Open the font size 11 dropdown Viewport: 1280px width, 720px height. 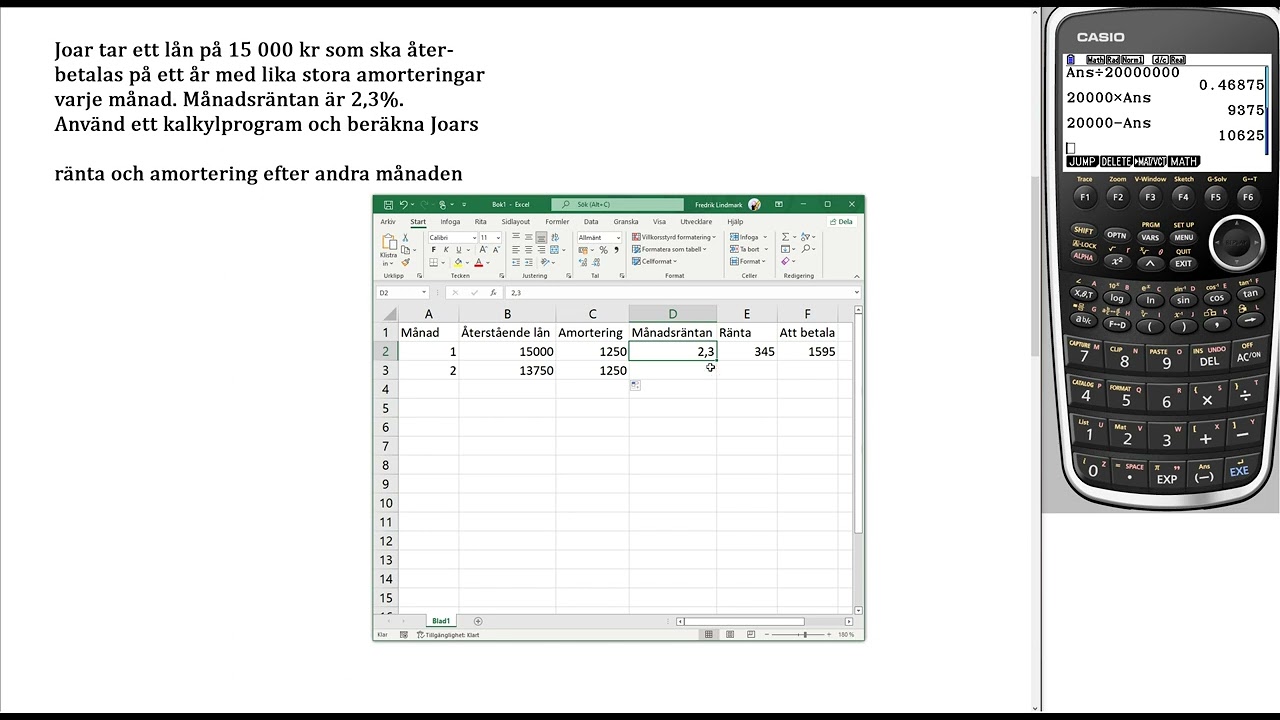(498, 237)
